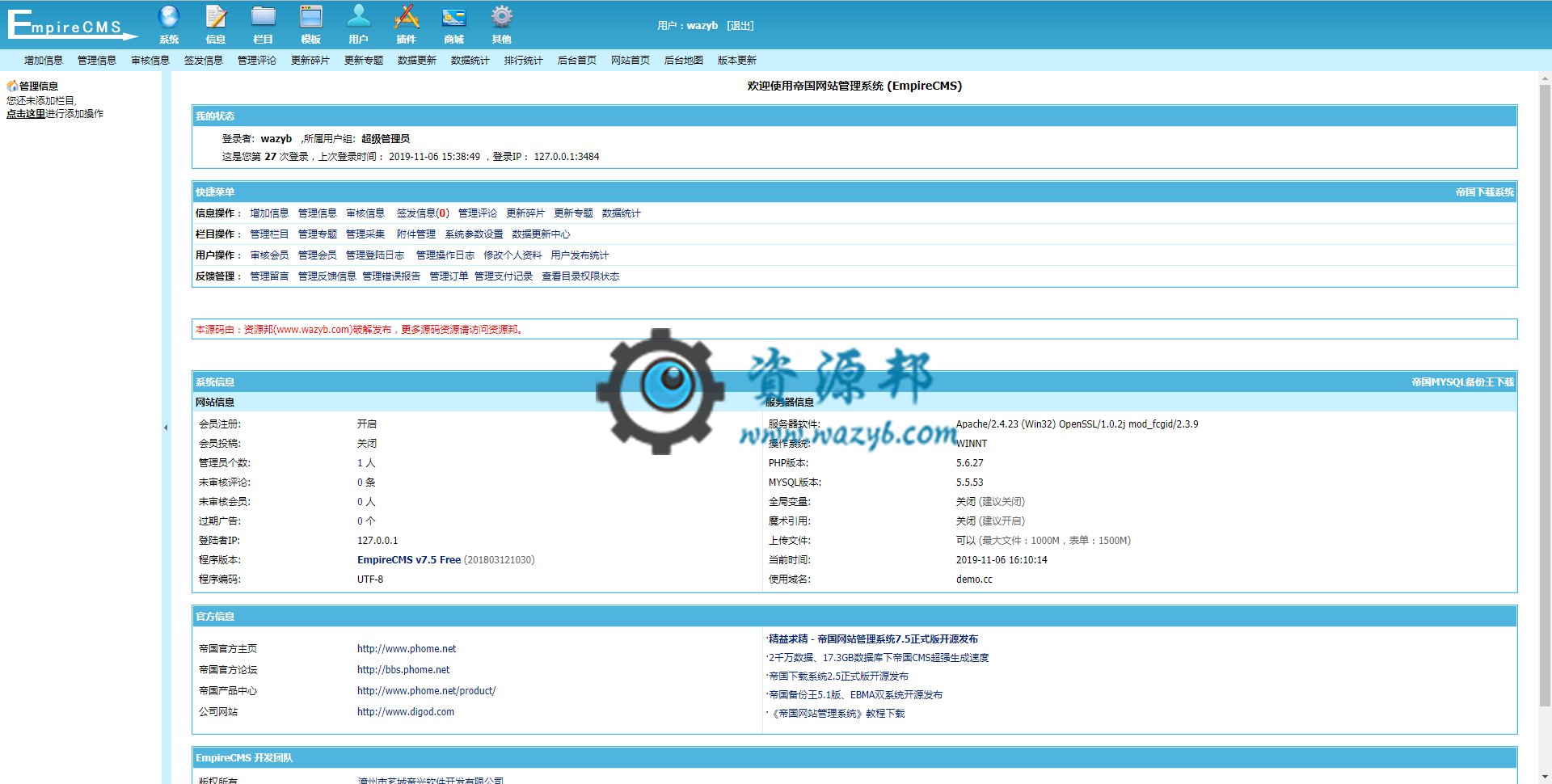
Task: Select 管理评论 in the top submenu bar
Action: coord(257,61)
